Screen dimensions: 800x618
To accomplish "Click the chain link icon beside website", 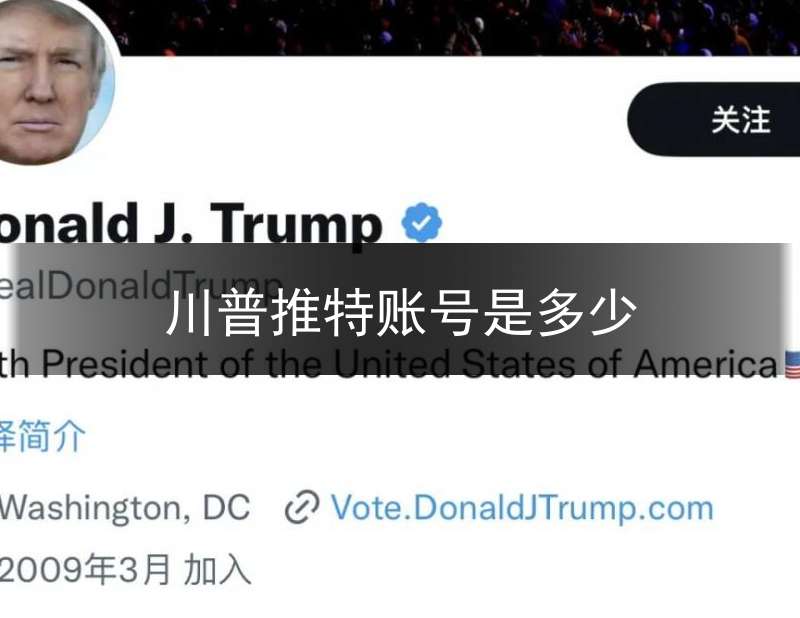I will [x=302, y=507].
